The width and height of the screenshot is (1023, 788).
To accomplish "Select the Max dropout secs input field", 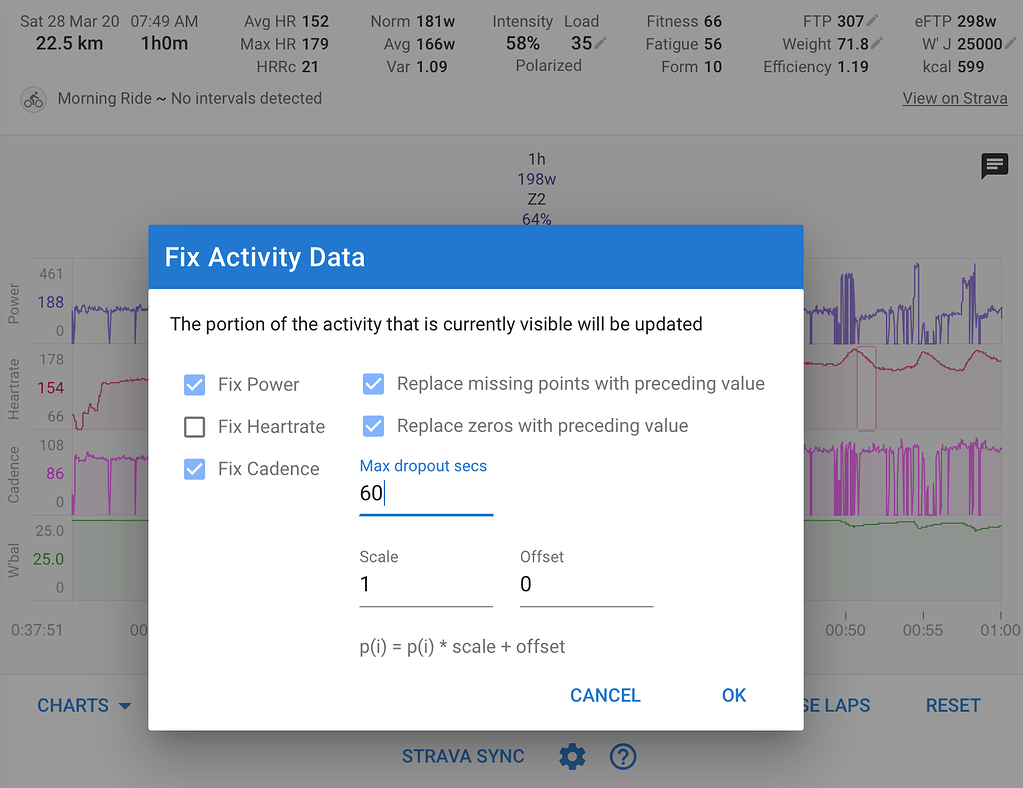I will click(x=425, y=492).
